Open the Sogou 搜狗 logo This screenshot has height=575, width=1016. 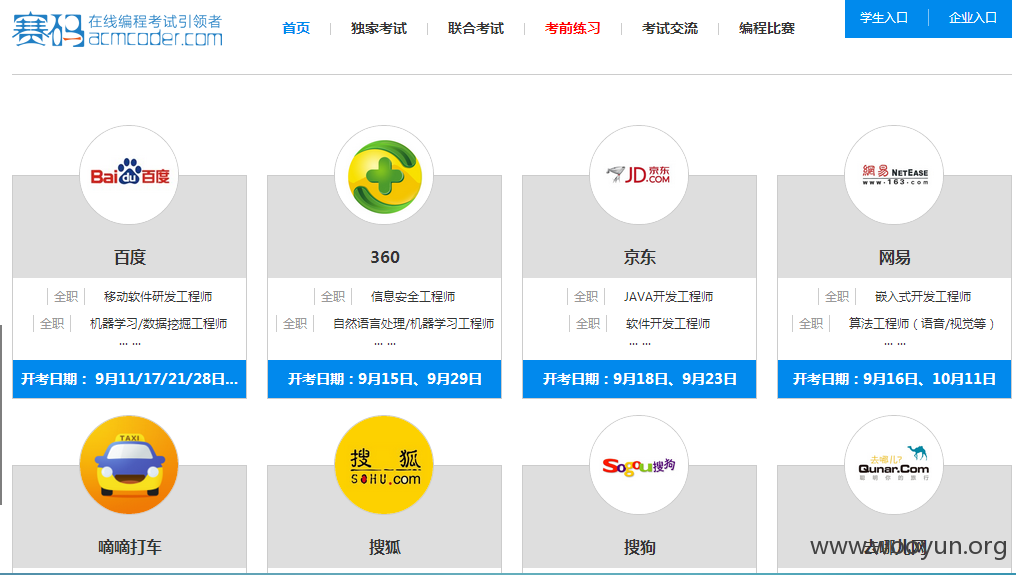pyautogui.click(x=639, y=465)
